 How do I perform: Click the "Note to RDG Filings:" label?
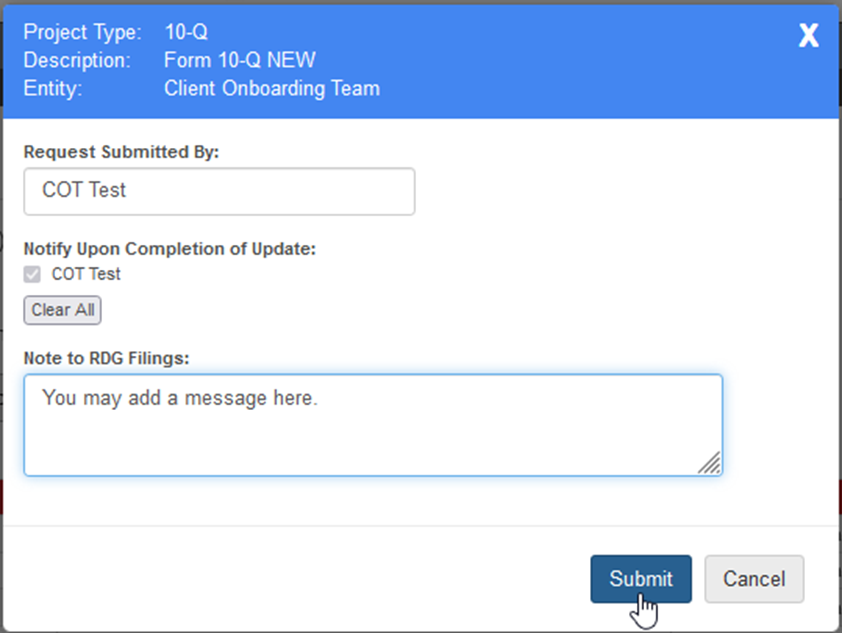point(106,358)
